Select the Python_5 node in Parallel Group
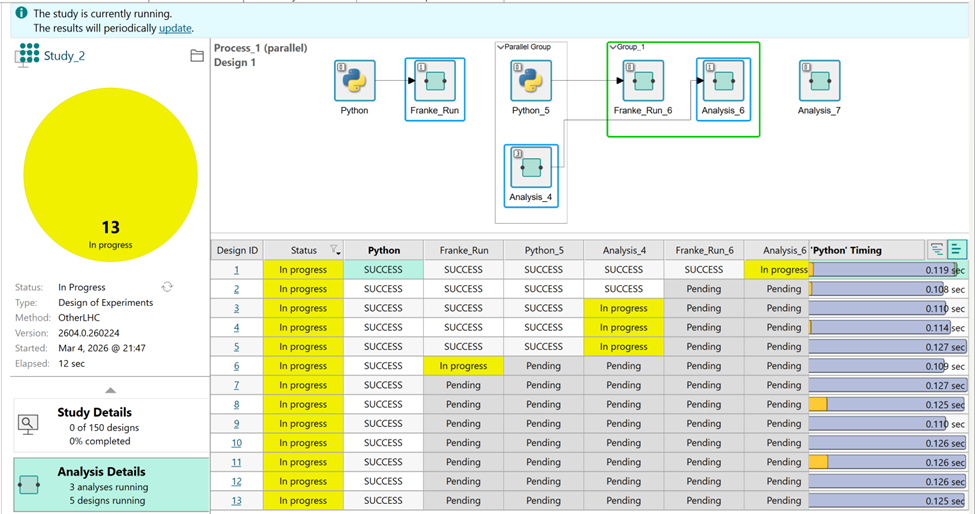Screen dimensions: 975x514 [530, 81]
